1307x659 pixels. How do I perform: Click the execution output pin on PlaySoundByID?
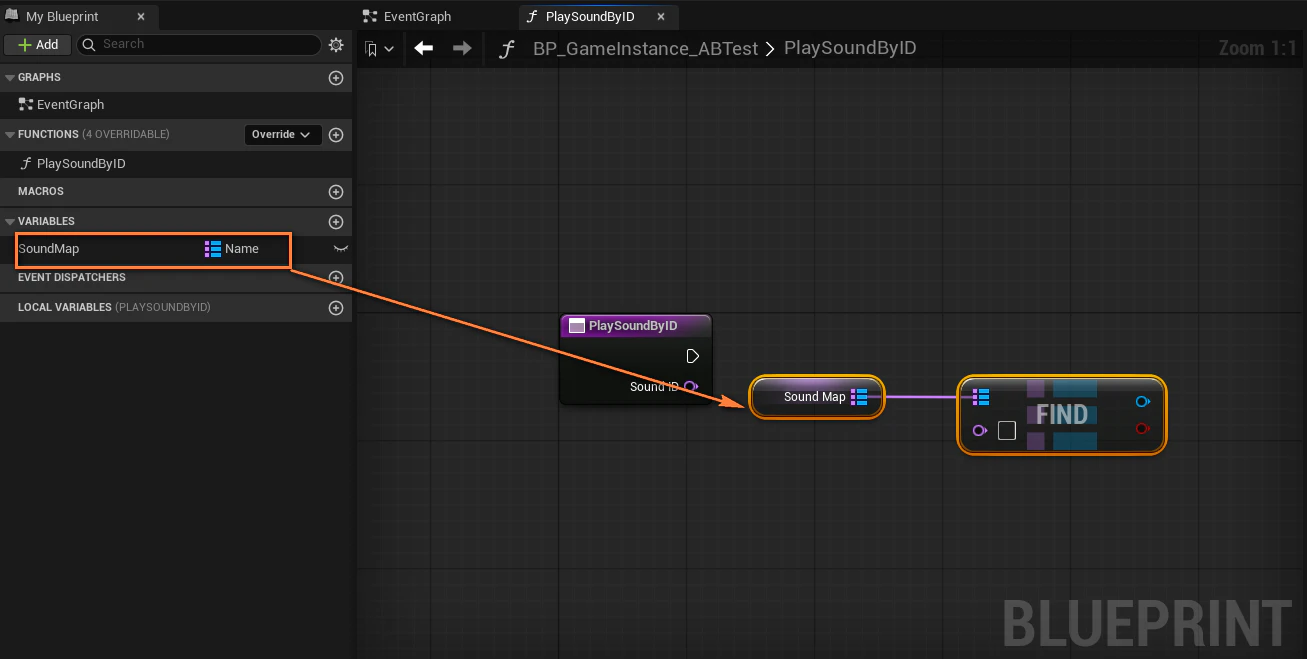[693, 356]
